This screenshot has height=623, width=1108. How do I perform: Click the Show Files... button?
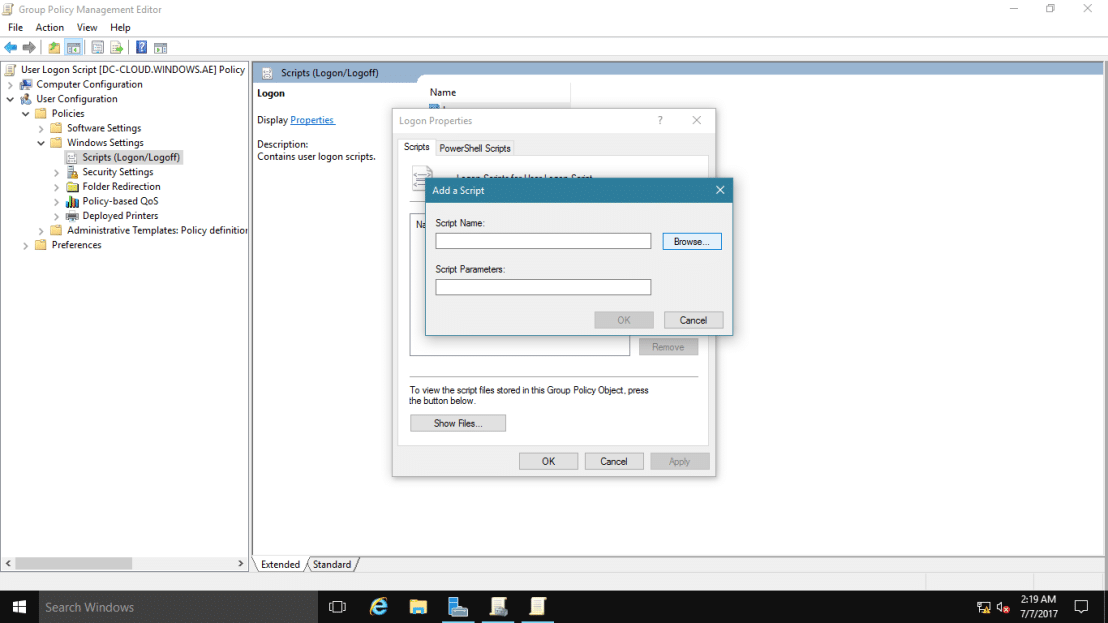pos(458,423)
